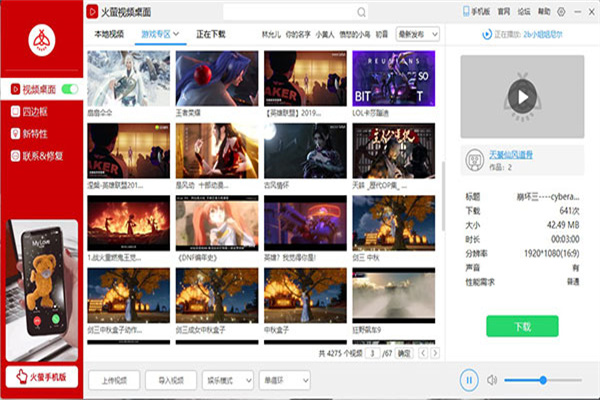Viewport: 600px width, 400px height.
Task: Adjust the volume slider
Action: coord(543,380)
